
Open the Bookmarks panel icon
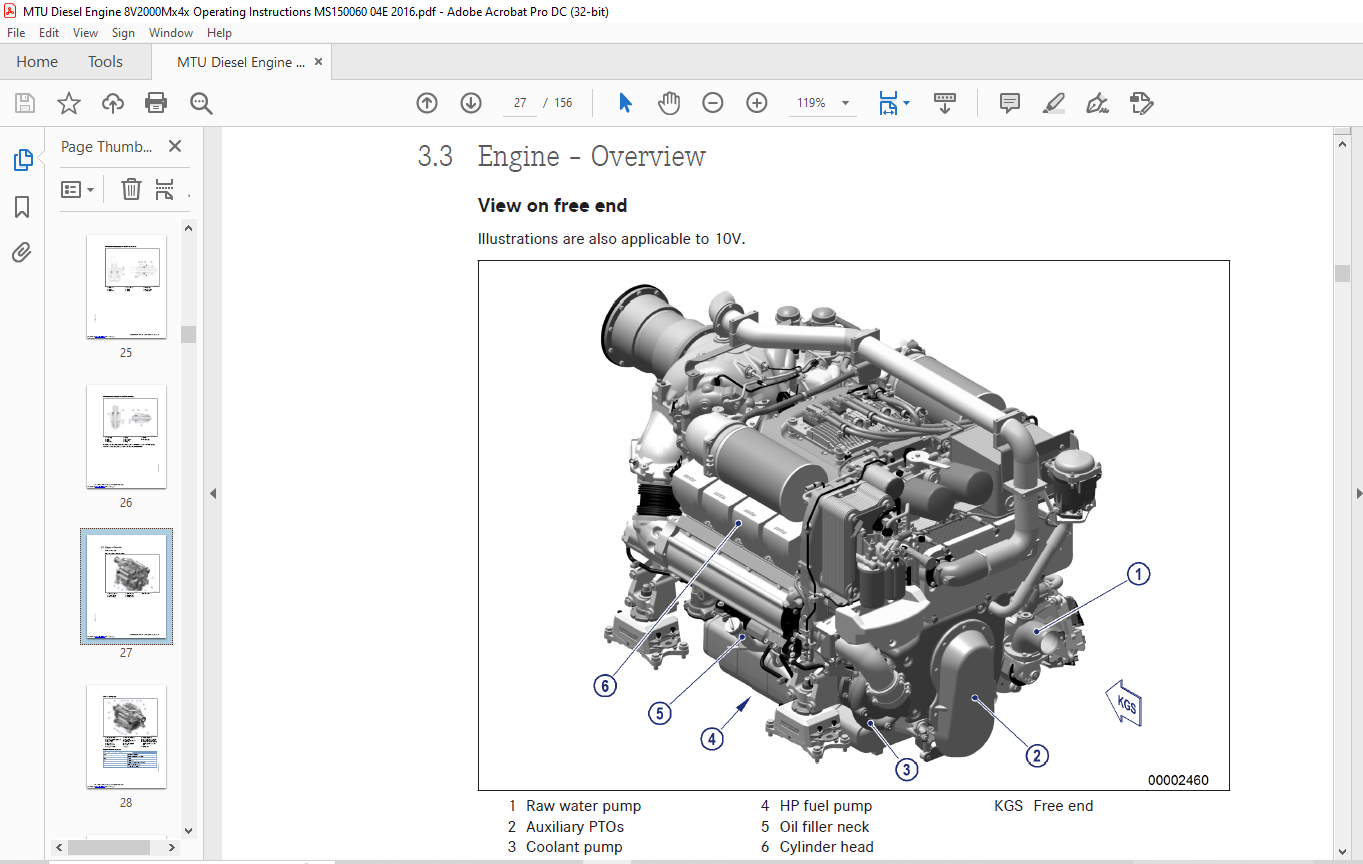[x=22, y=207]
